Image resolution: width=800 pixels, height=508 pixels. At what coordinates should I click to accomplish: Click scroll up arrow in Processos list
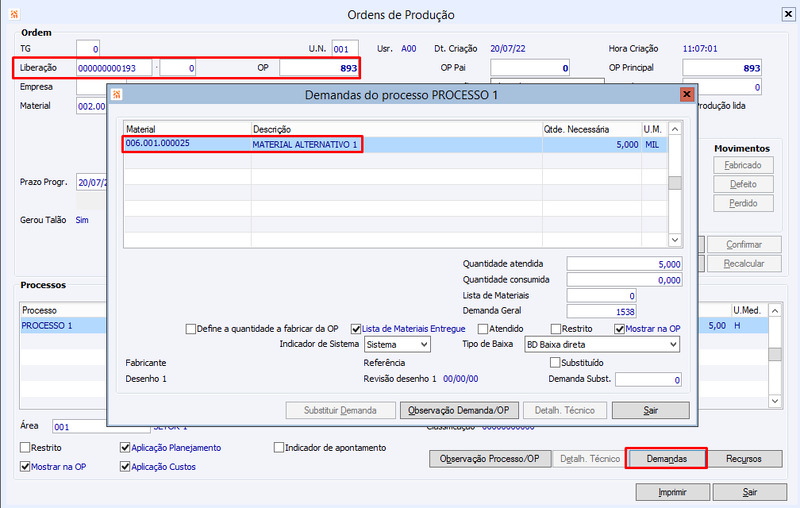coord(775,310)
